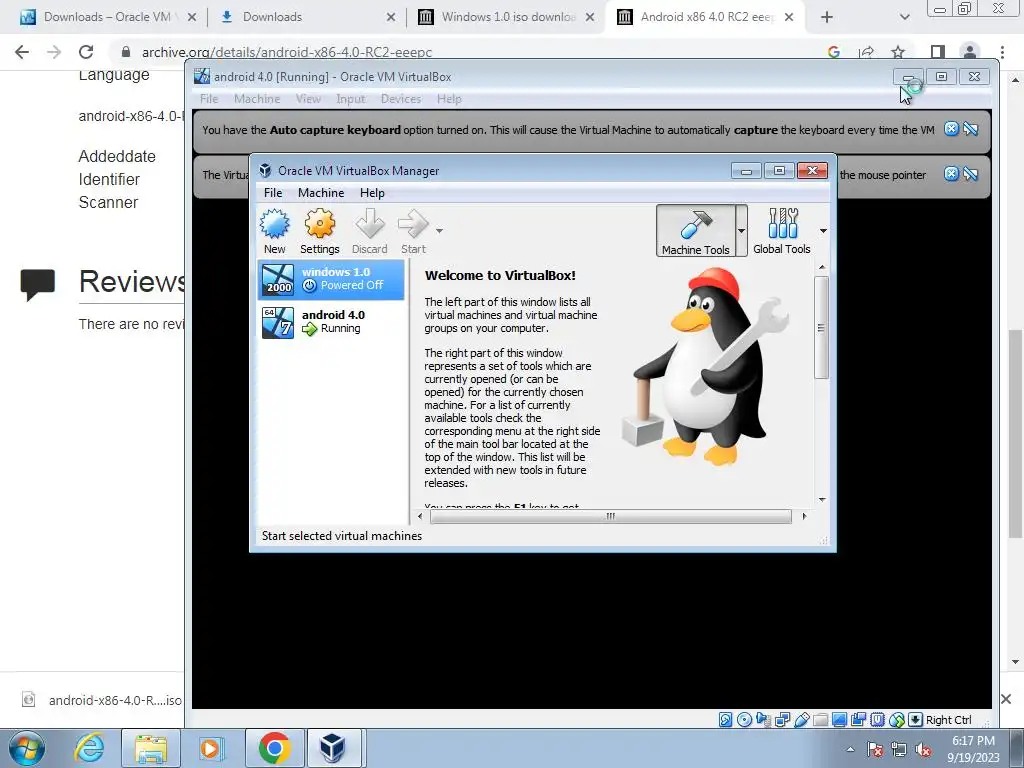
Task: Switch to Windows 1.0 iso download tab
Action: coord(508,17)
